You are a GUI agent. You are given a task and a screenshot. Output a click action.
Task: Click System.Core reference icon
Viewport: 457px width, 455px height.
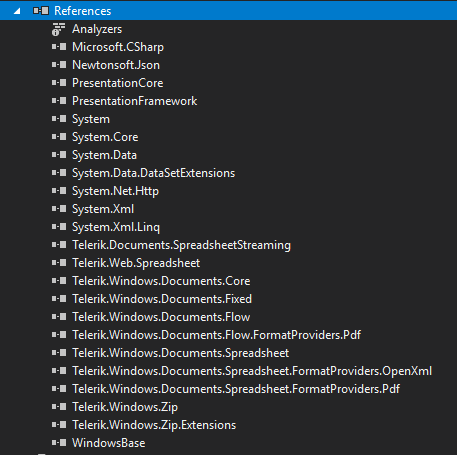[59, 137]
